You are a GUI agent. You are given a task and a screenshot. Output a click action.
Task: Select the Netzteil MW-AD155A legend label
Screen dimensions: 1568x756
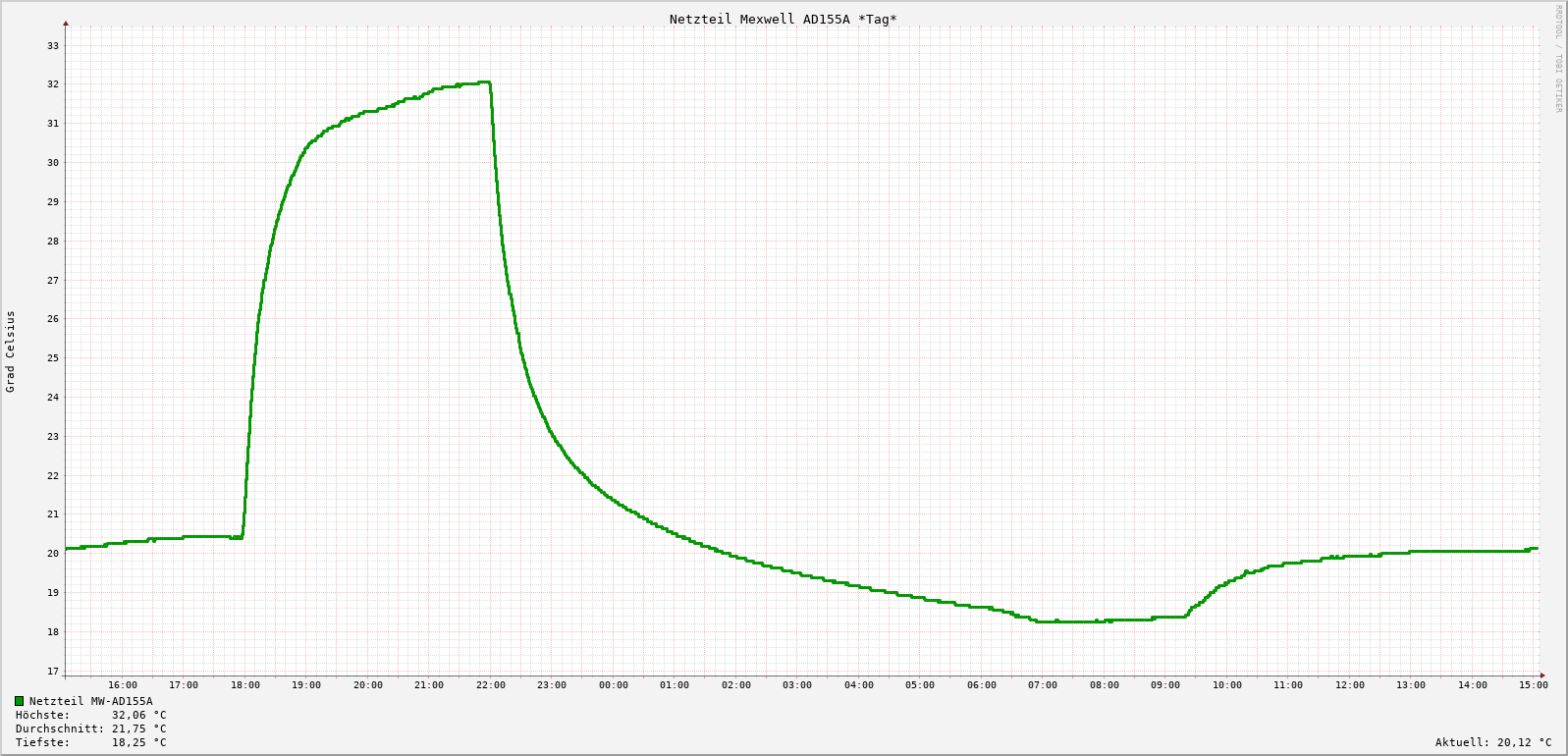[90, 701]
